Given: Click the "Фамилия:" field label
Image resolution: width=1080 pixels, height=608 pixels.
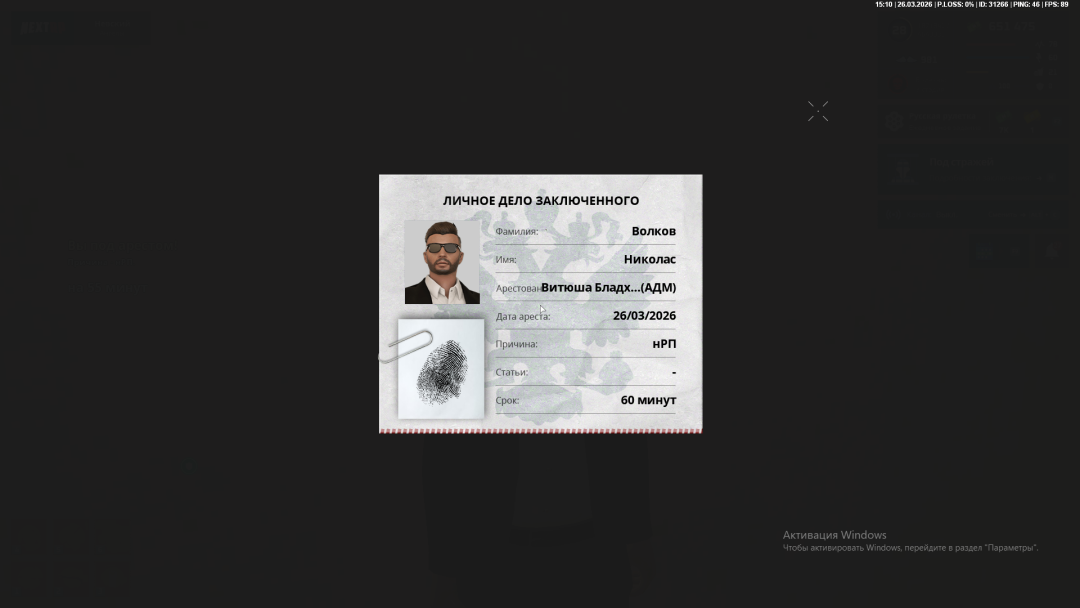Looking at the screenshot, I should coord(516,232).
